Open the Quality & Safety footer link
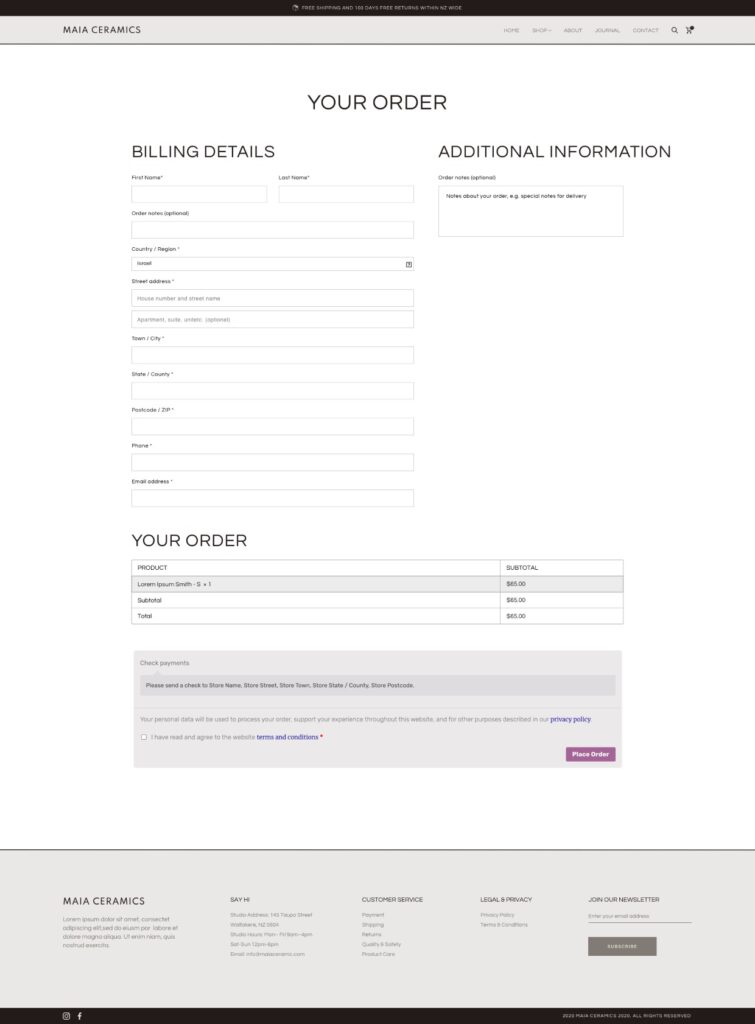The height and width of the screenshot is (1024, 755). [381, 944]
